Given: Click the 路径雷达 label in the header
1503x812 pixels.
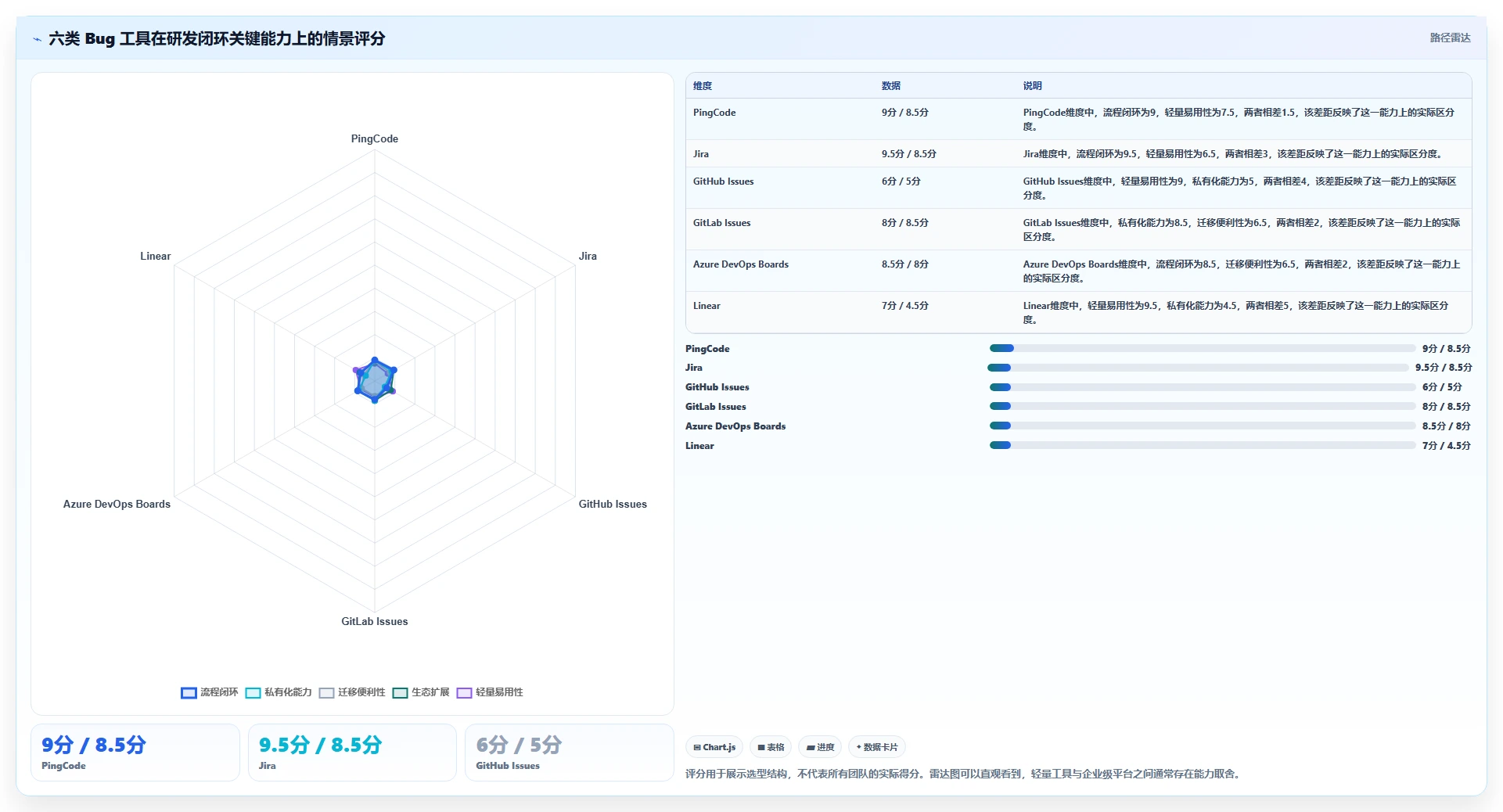Looking at the screenshot, I should (1450, 38).
